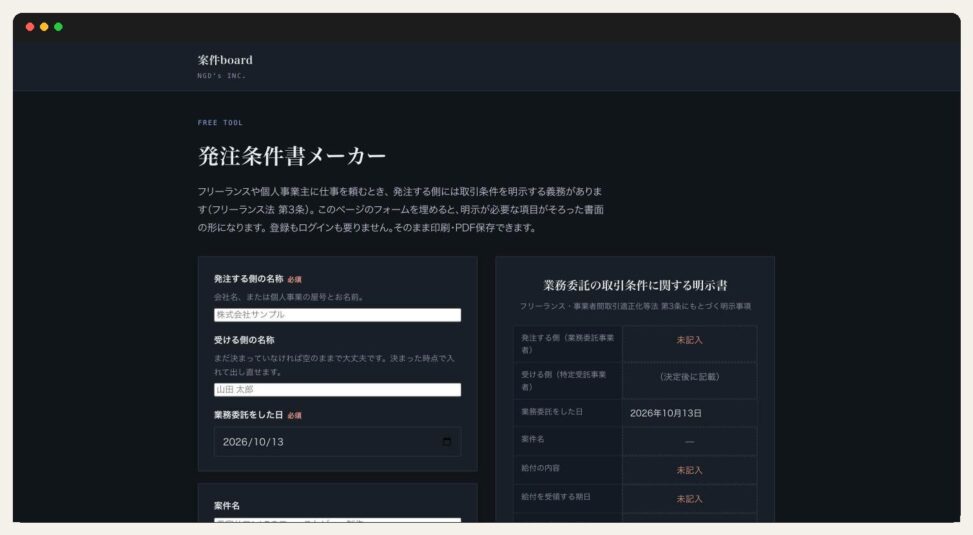Focus the 発注する側の名称 input field
The image size is (973, 535).
[337, 315]
